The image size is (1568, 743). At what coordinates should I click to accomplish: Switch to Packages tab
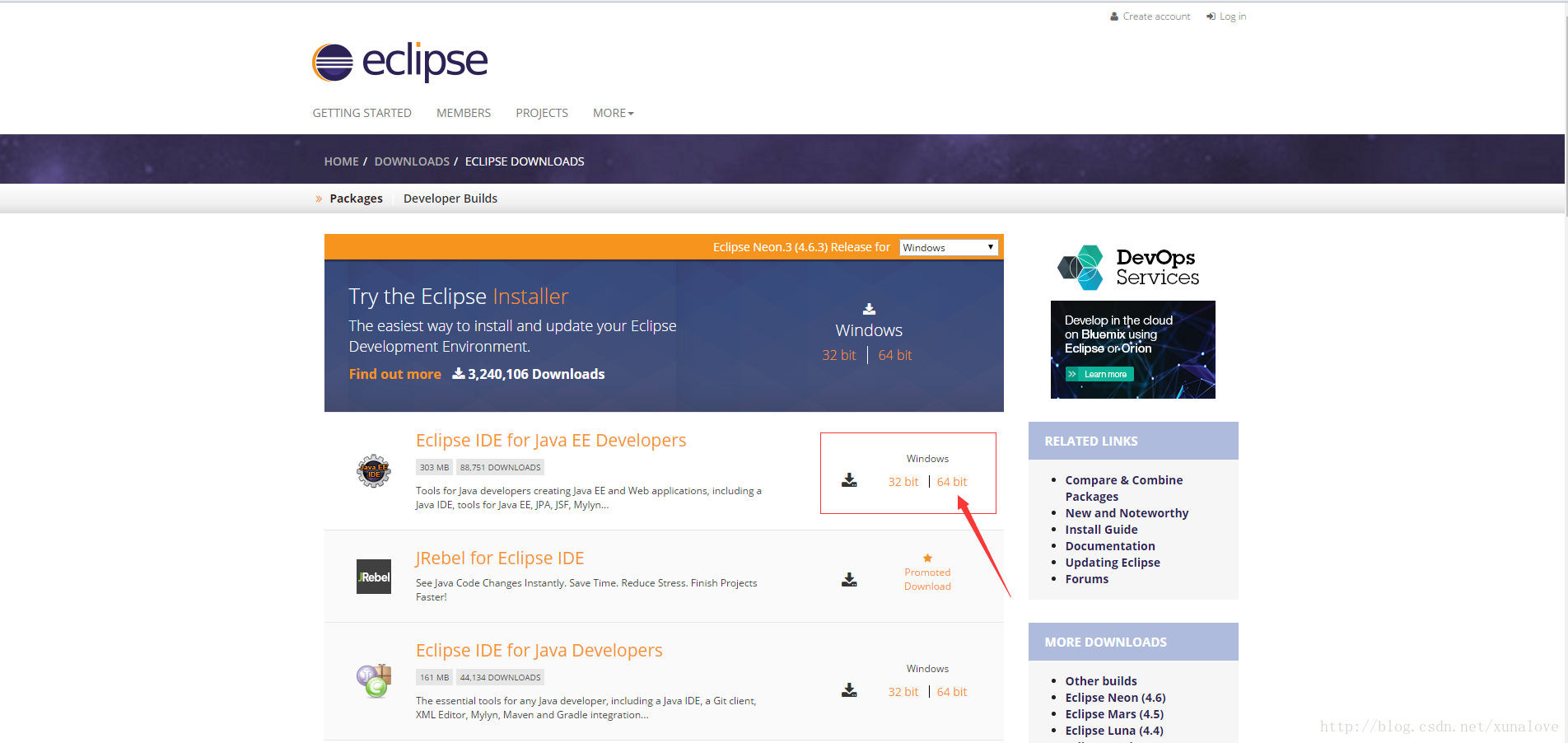click(x=357, y=199)
